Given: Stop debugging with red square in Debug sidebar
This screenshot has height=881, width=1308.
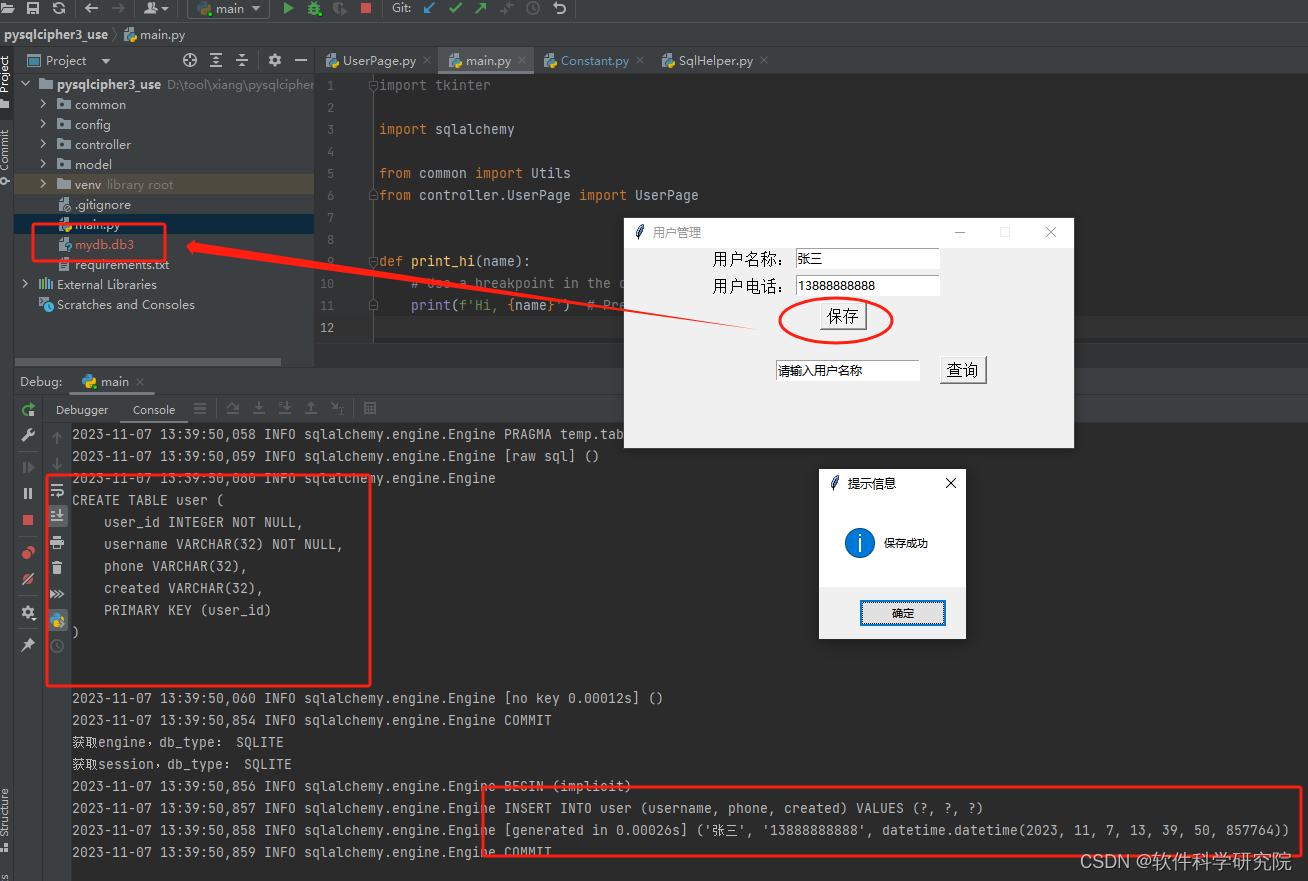Looking at the screenshot, I should tap(28, 519).
